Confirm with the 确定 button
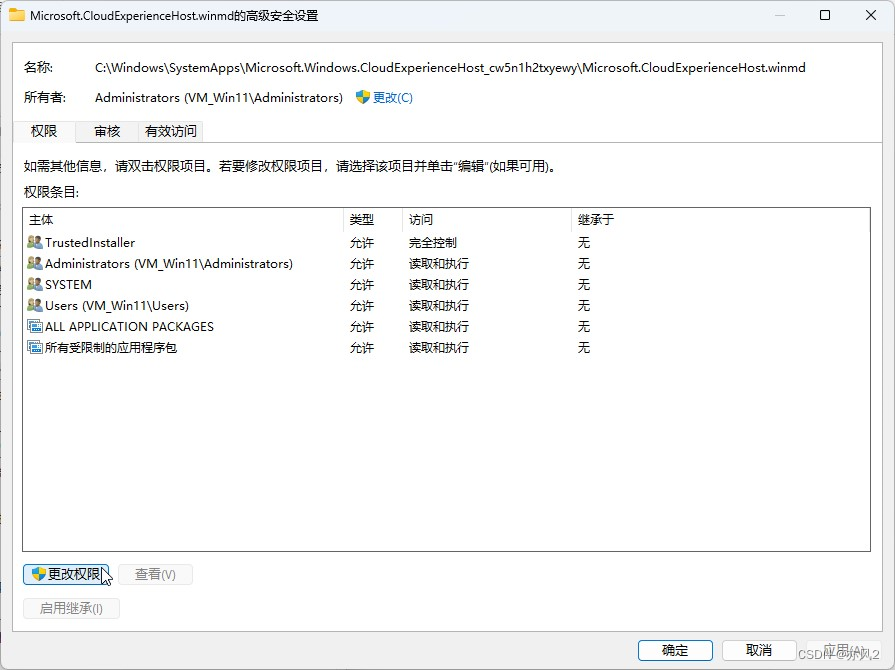This screenshot has width=895, height=670. (675, 650)
